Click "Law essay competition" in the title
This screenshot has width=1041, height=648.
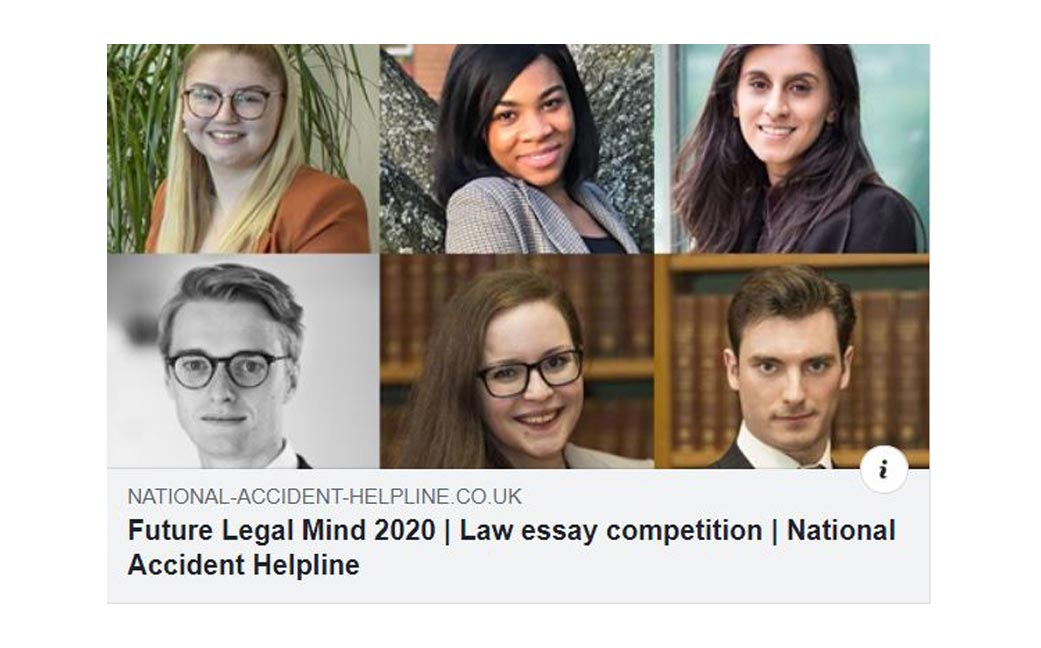coord(610,530)
